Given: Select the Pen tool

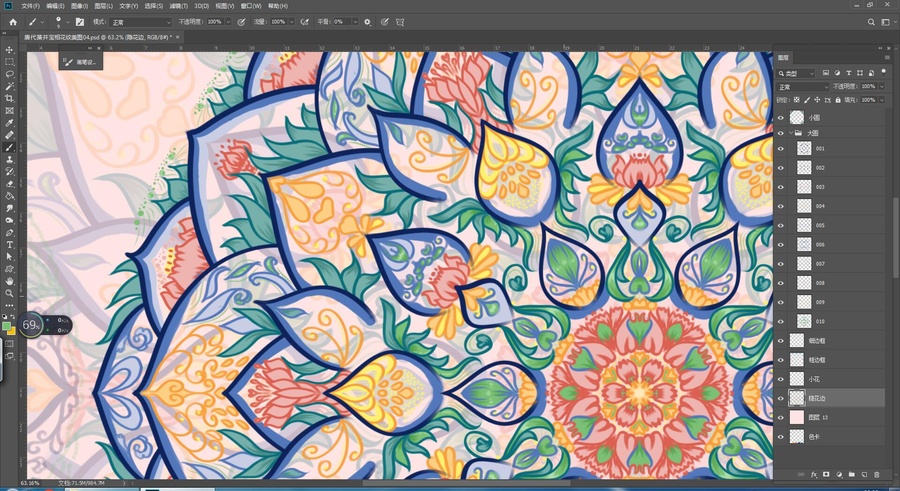Looking at the screenshot, I should coord(9,233).
